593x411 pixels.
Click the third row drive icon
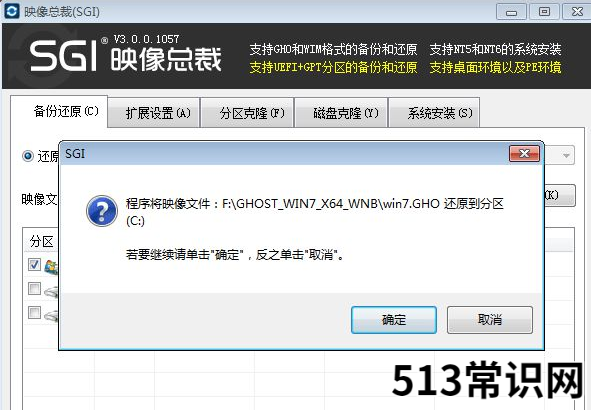point(52,315)
